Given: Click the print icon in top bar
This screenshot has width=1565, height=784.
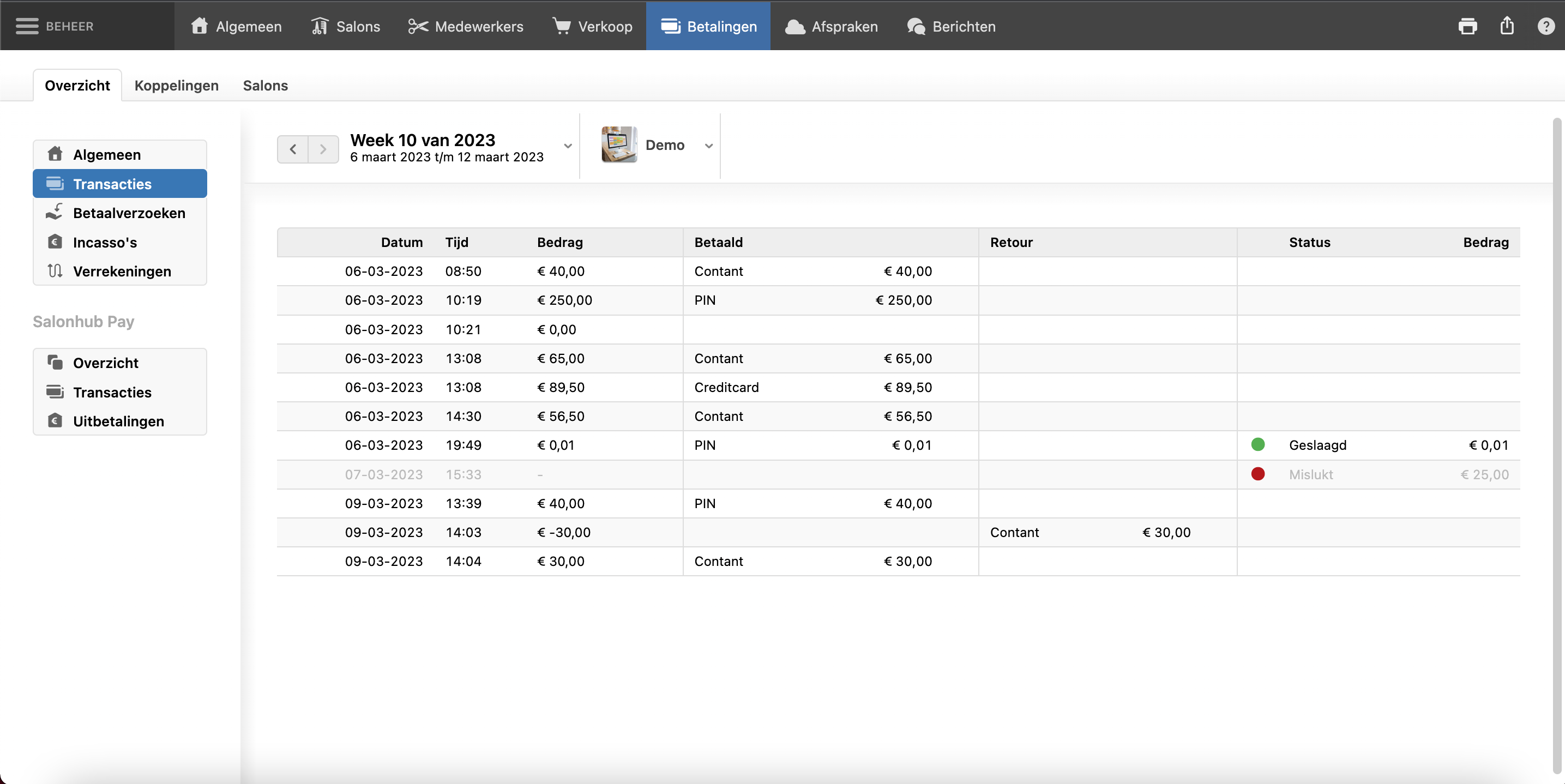Looking at the screenshot, I should click(1467, 26).
